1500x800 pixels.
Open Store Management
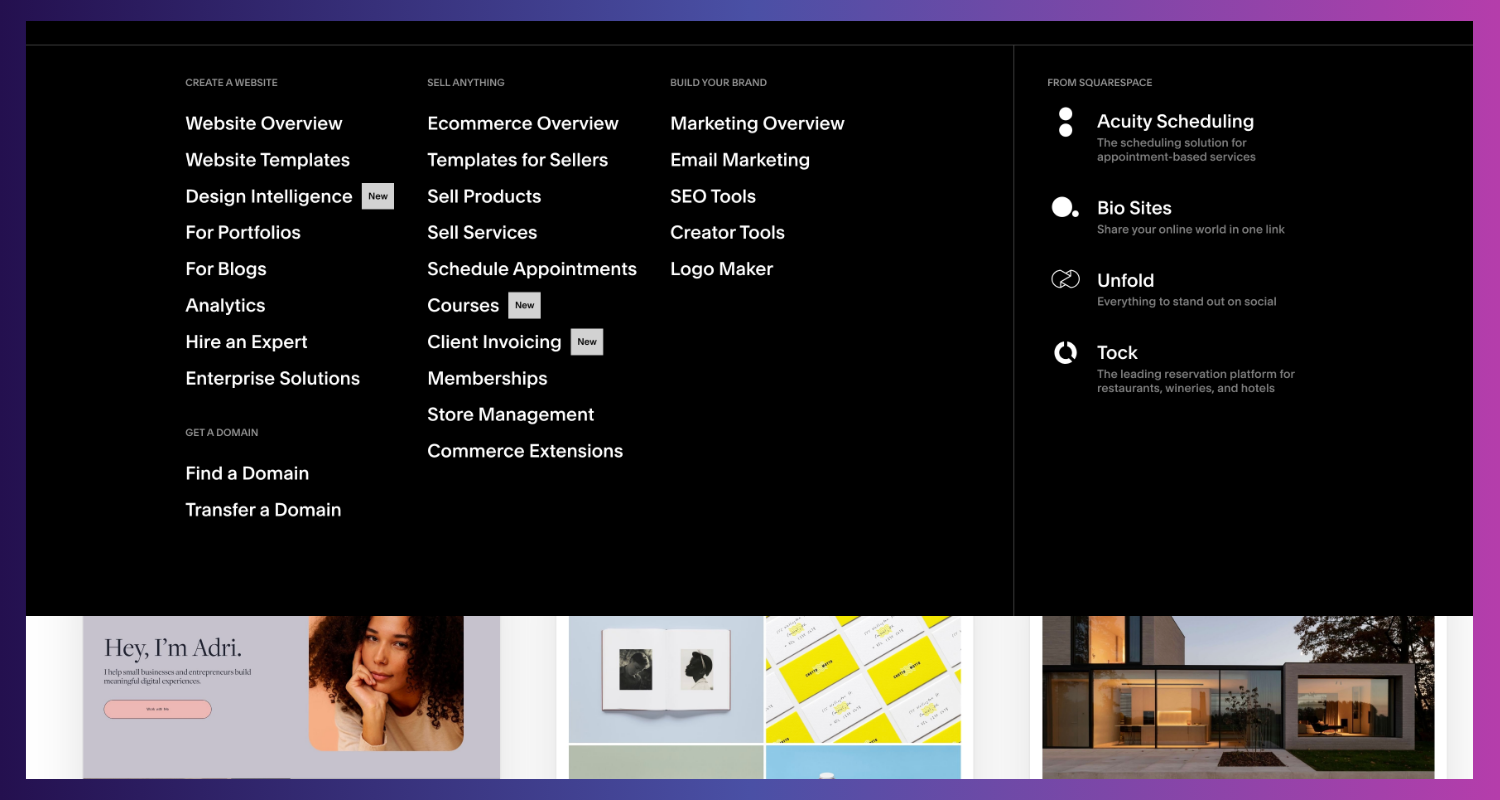click(x=510, y=414)
